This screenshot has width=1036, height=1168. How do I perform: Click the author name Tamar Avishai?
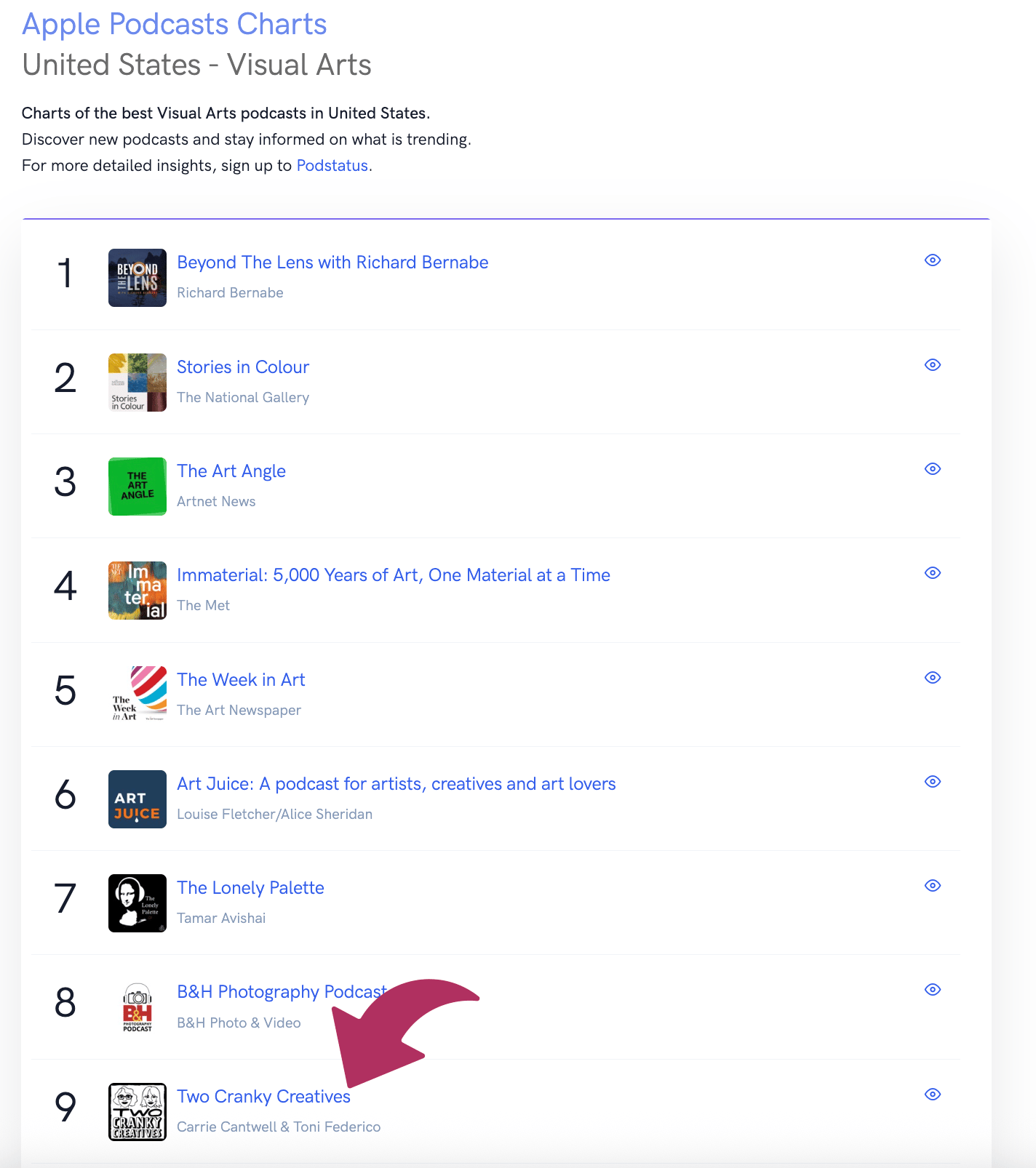[x=221, y=919]
